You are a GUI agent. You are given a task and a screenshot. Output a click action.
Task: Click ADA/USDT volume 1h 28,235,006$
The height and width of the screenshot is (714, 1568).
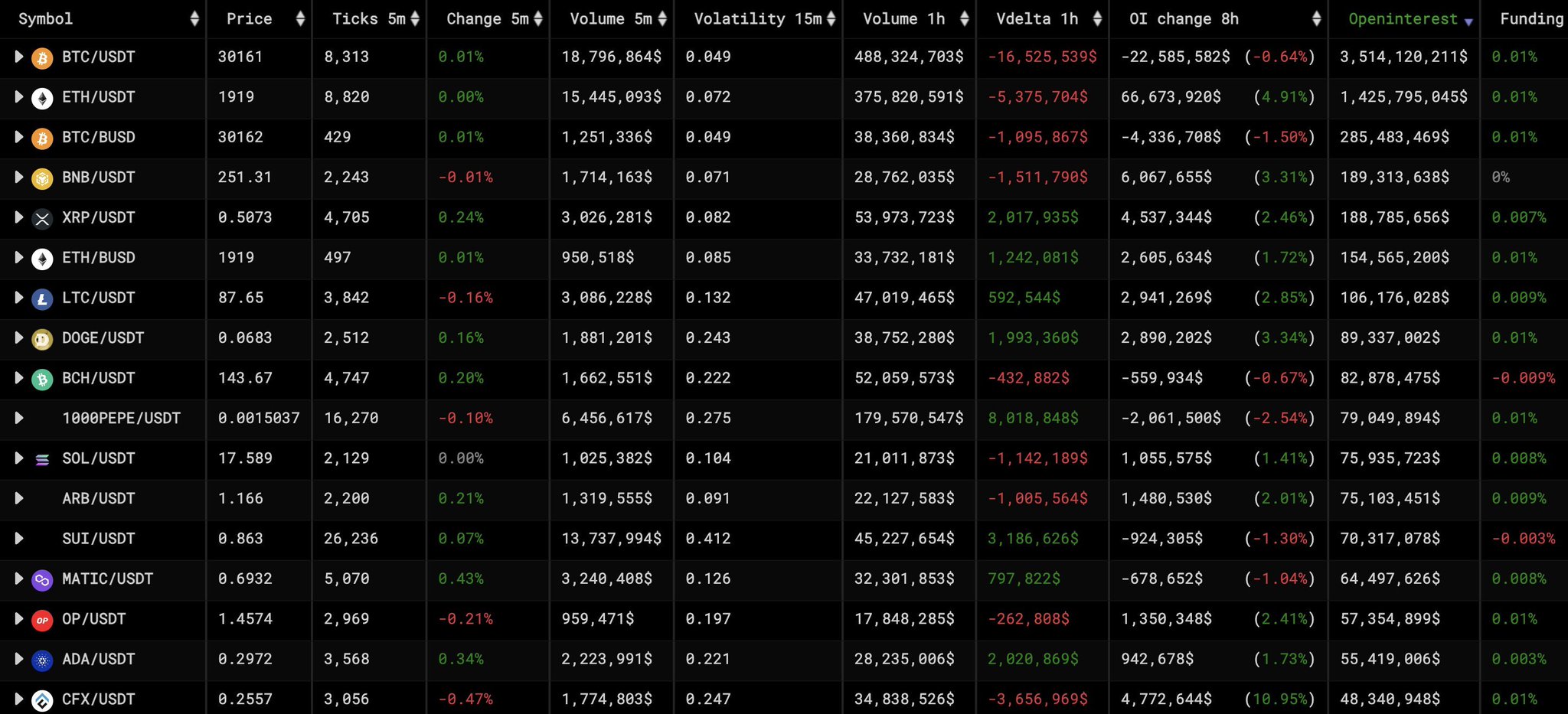[x=904, y=660]
